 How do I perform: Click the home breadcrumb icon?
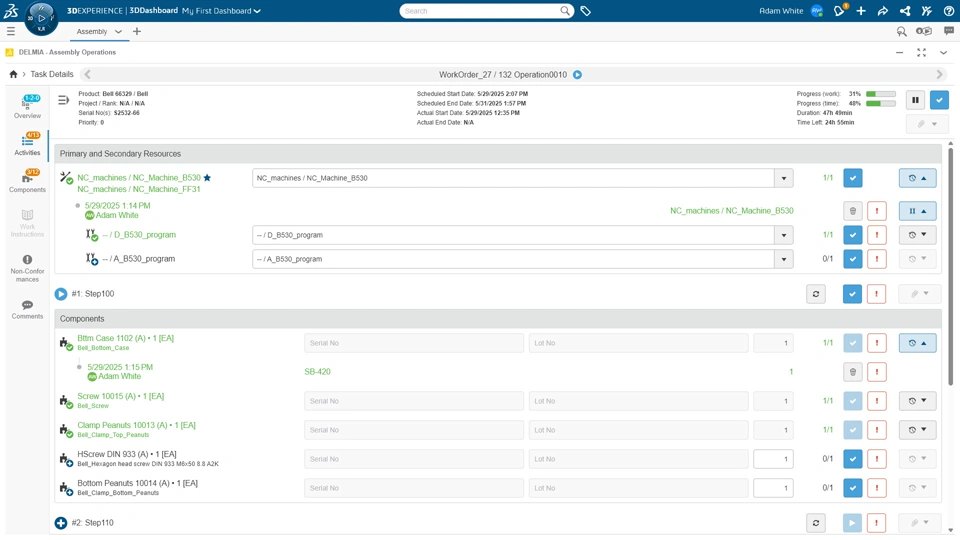click(13, 74)
